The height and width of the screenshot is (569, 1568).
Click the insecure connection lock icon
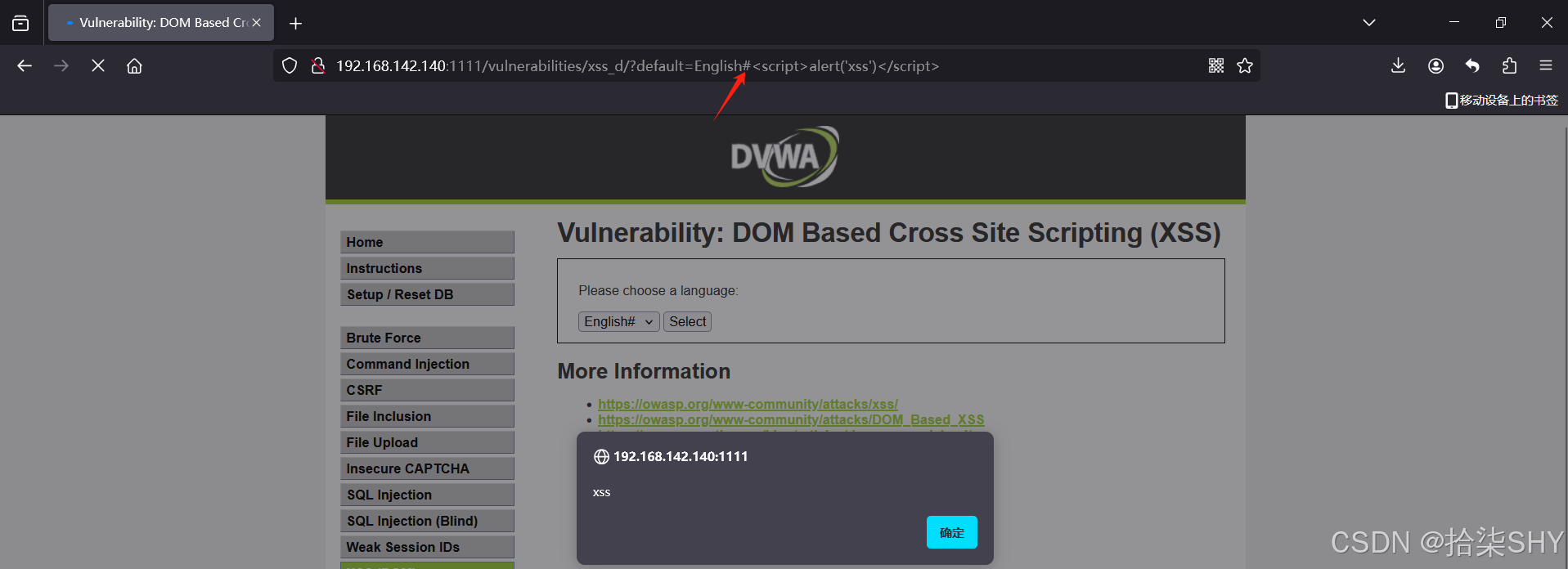click(318, 65)
